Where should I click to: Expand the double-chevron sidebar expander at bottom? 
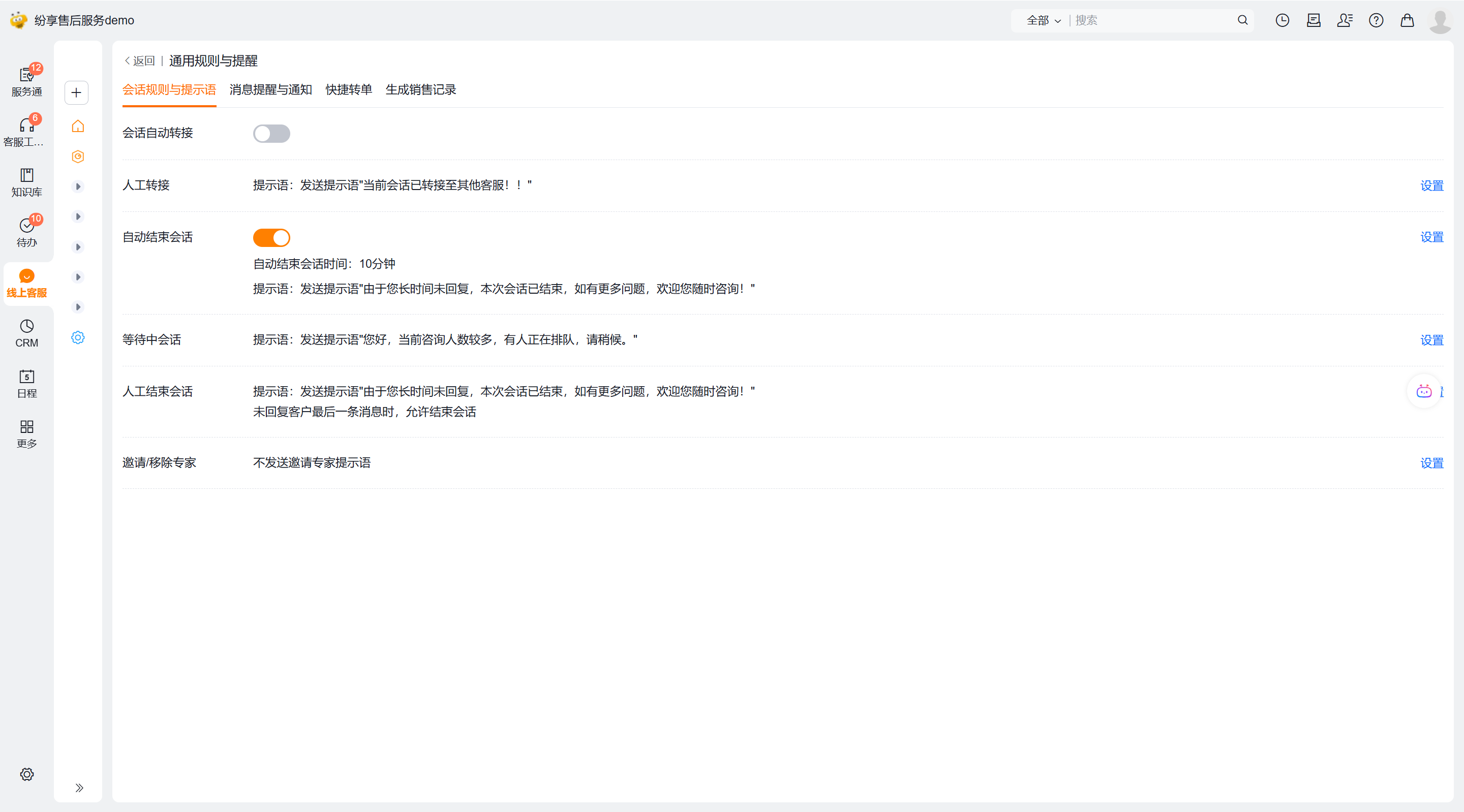point(79,788)
